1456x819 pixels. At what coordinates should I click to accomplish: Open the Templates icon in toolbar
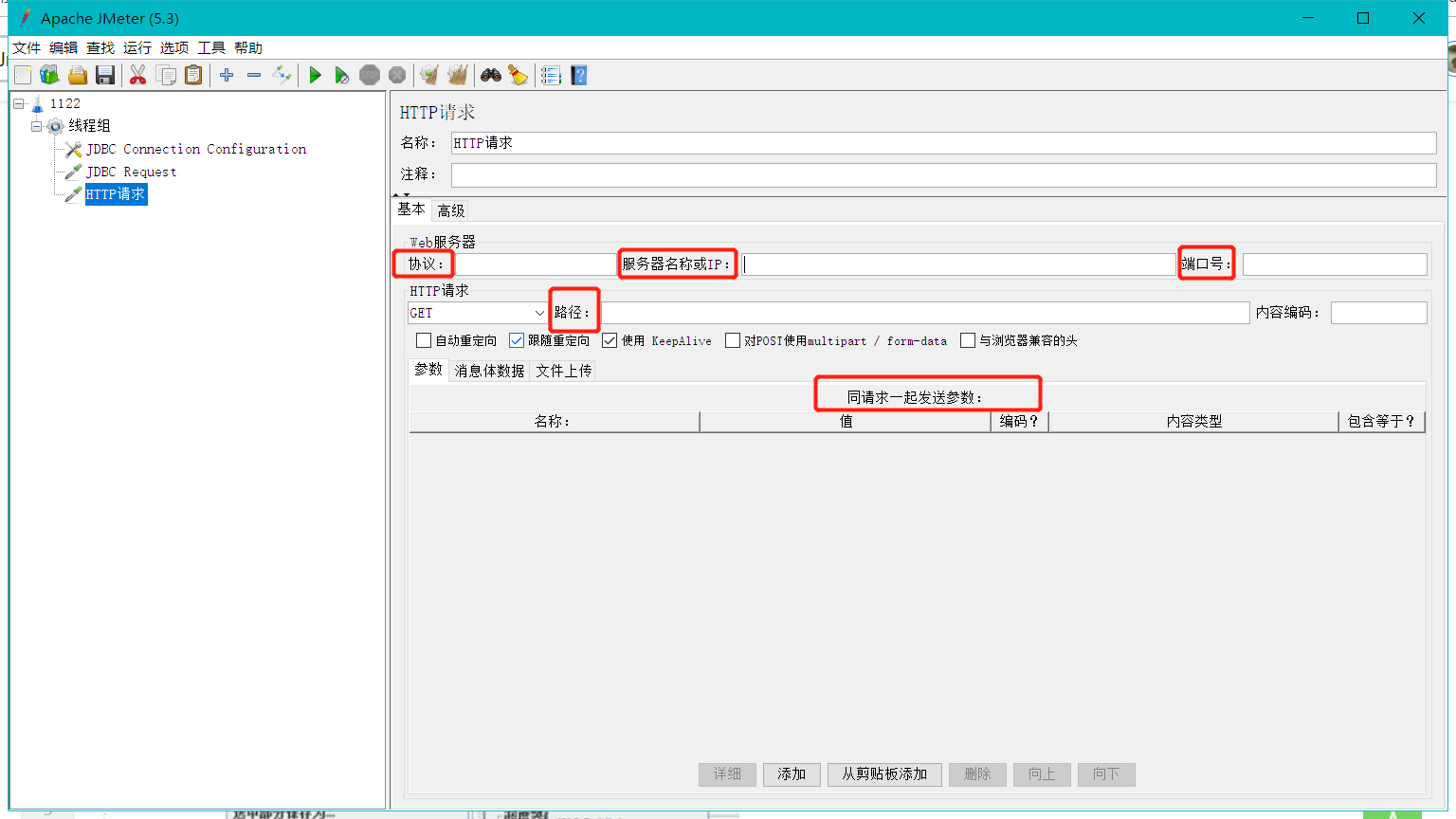pos(49,75)
